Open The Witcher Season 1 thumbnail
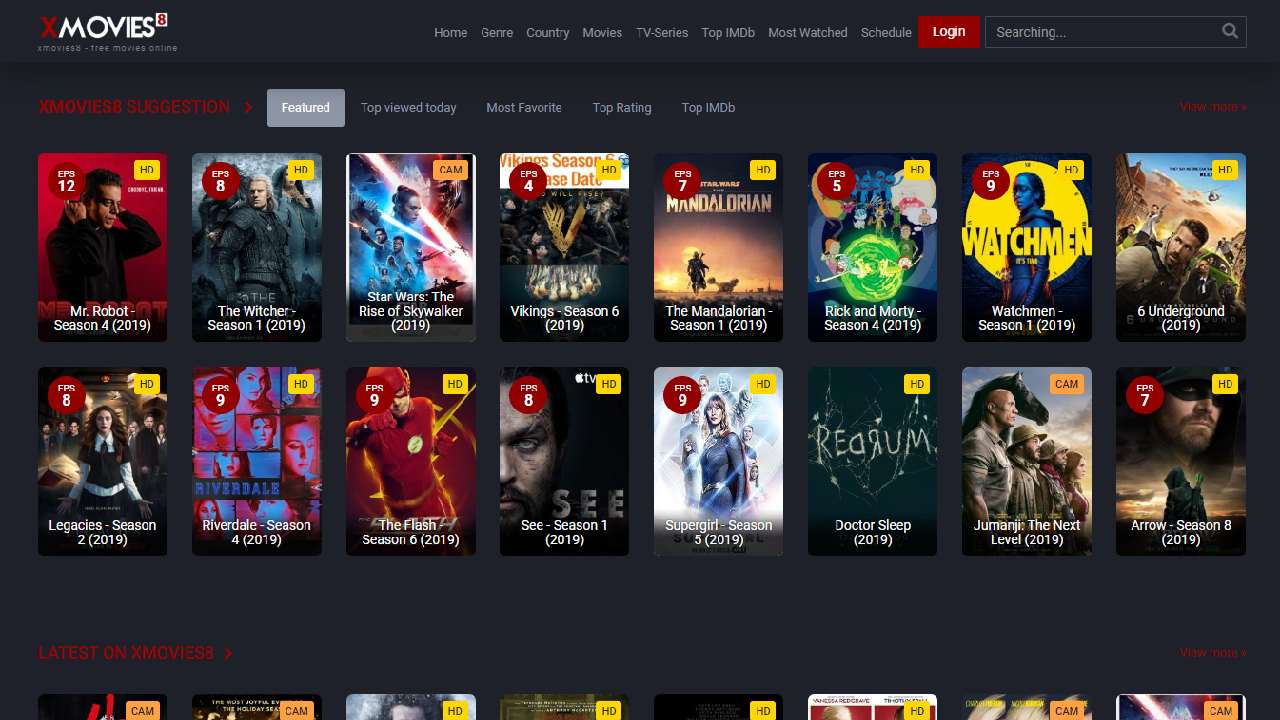This screenshot has height=720, width=1280. [x=257, y=247]
